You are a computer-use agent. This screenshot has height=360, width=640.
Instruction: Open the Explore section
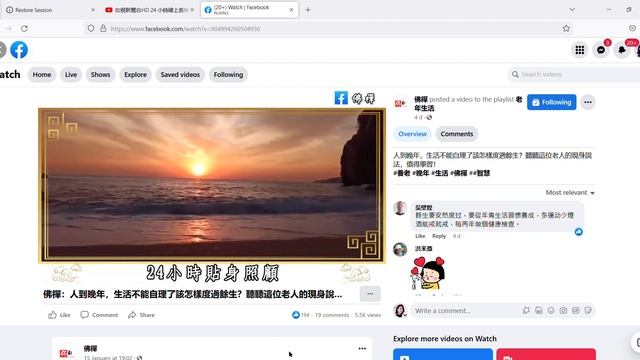click(136, 75)
